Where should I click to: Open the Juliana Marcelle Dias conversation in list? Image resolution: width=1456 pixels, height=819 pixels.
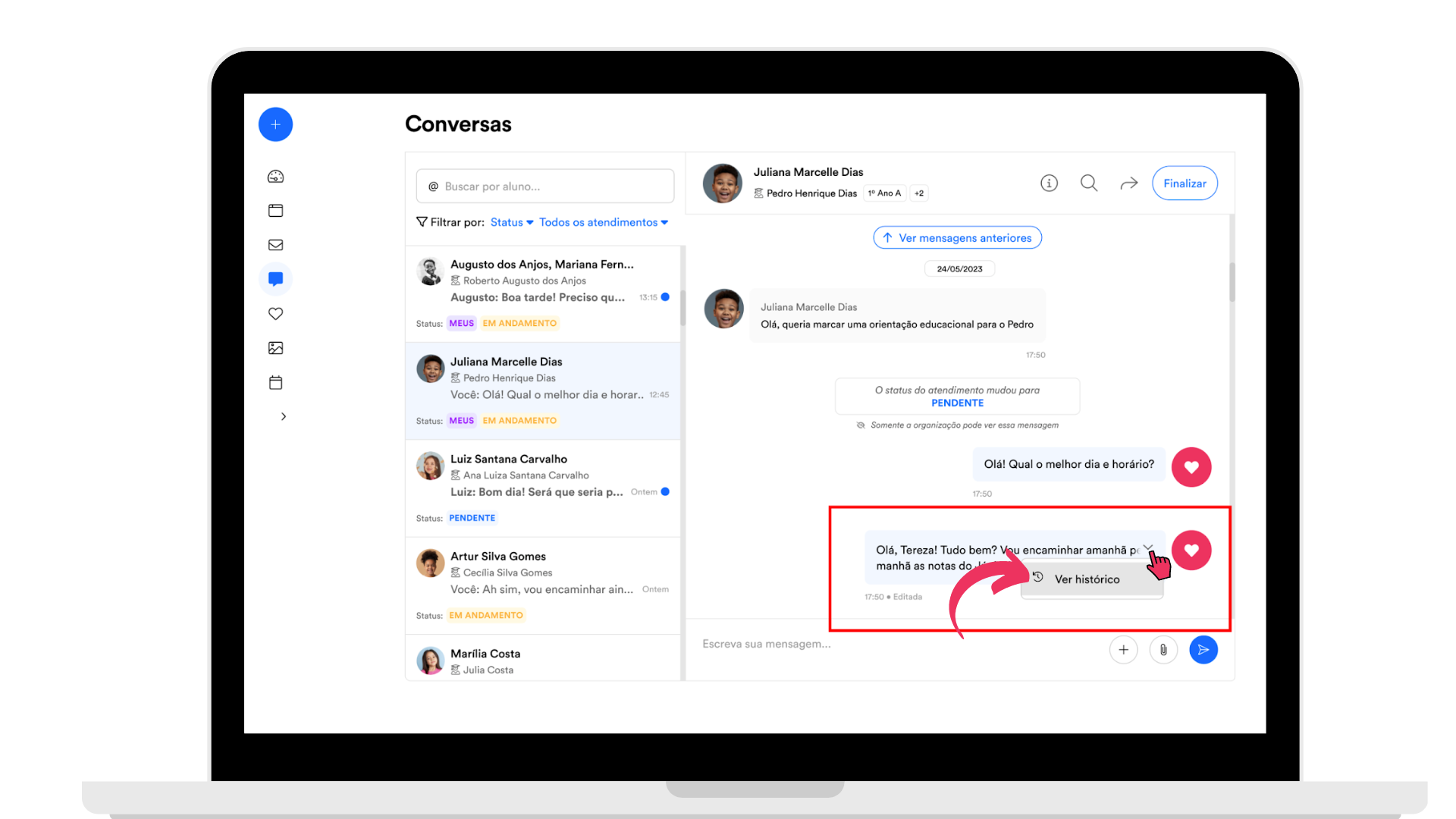(543, 391)
